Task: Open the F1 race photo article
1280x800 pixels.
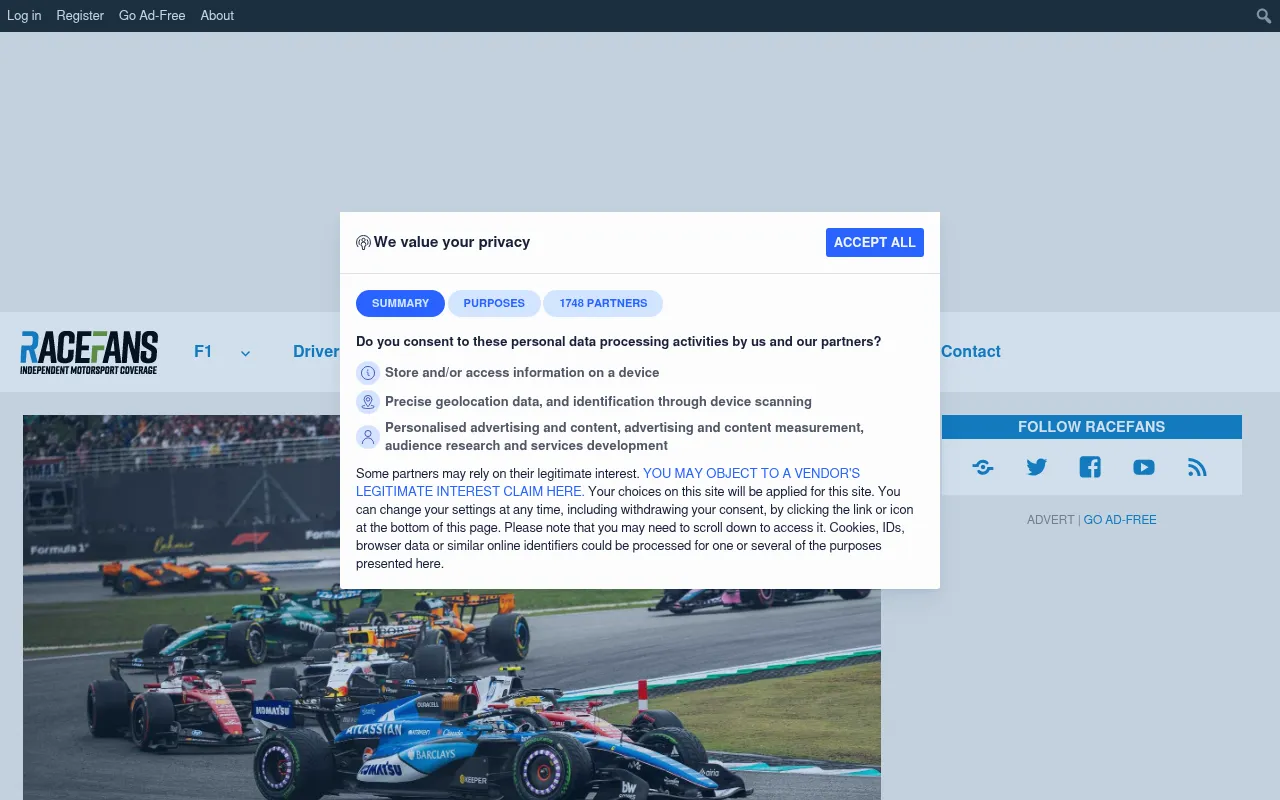Action: point(452,607)
